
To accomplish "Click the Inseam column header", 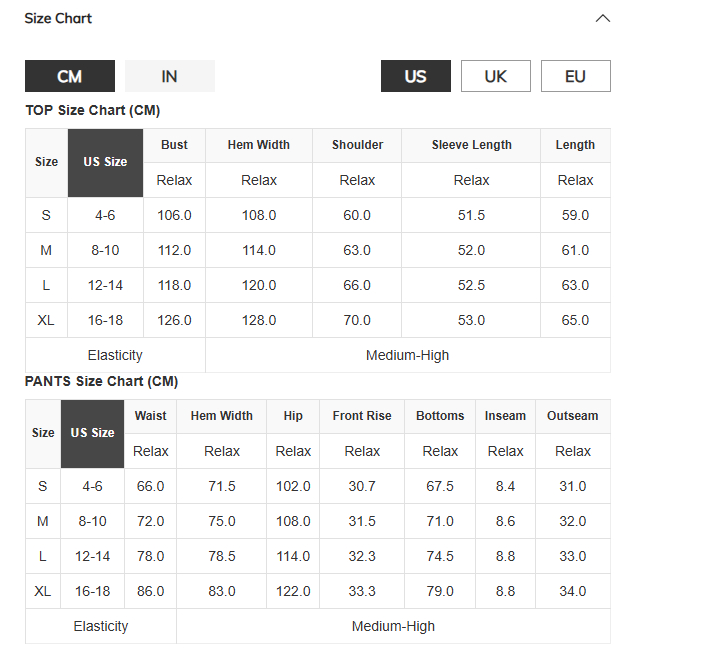I will click(x=505, y=416).
